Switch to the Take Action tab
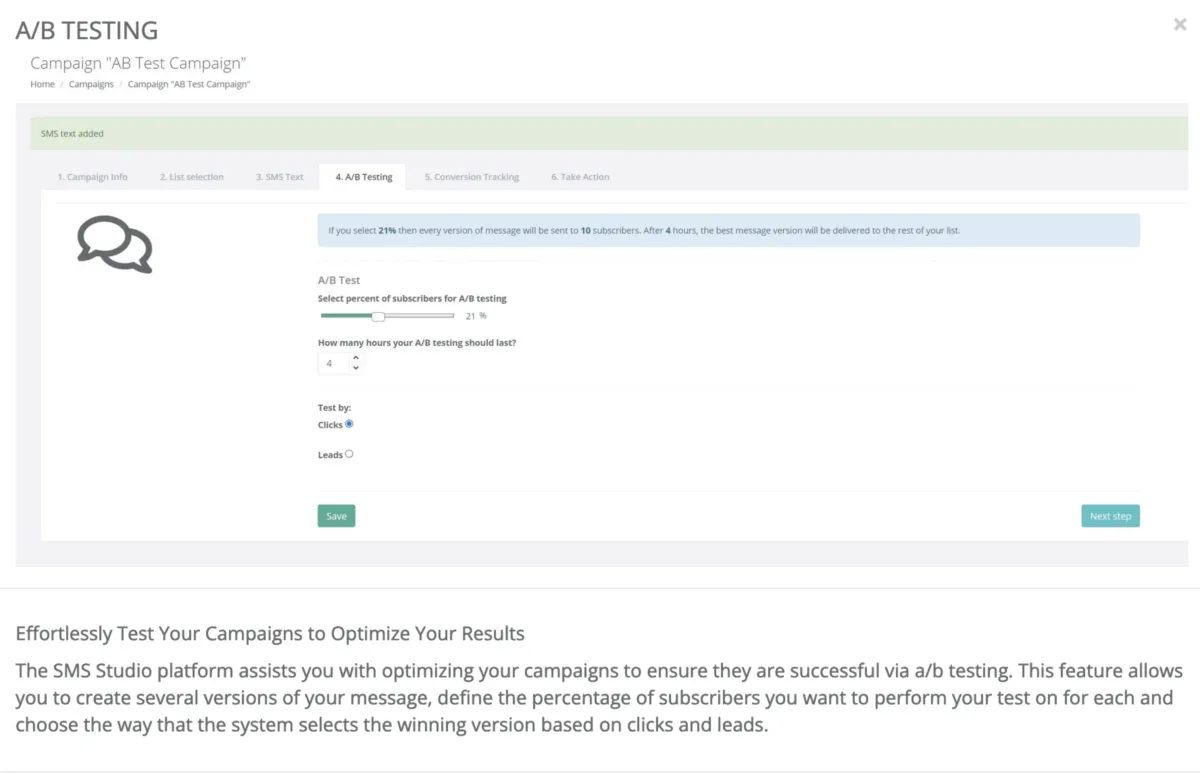The height and width of the screenshot is (774, 1200). pos(579,177)
